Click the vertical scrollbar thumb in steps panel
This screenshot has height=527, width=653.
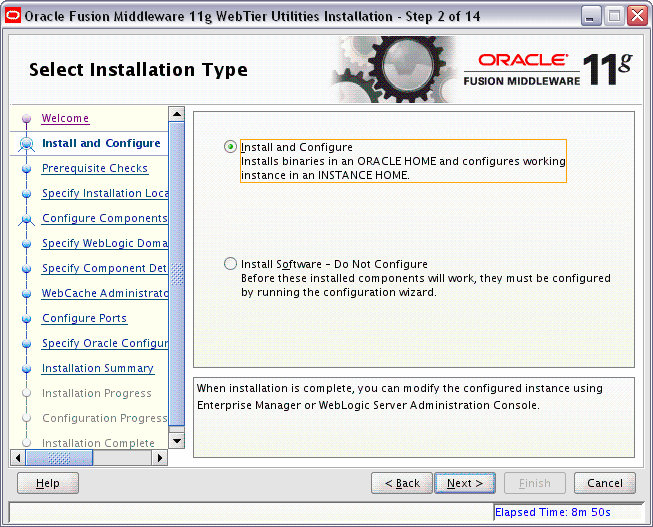point(177,274)
